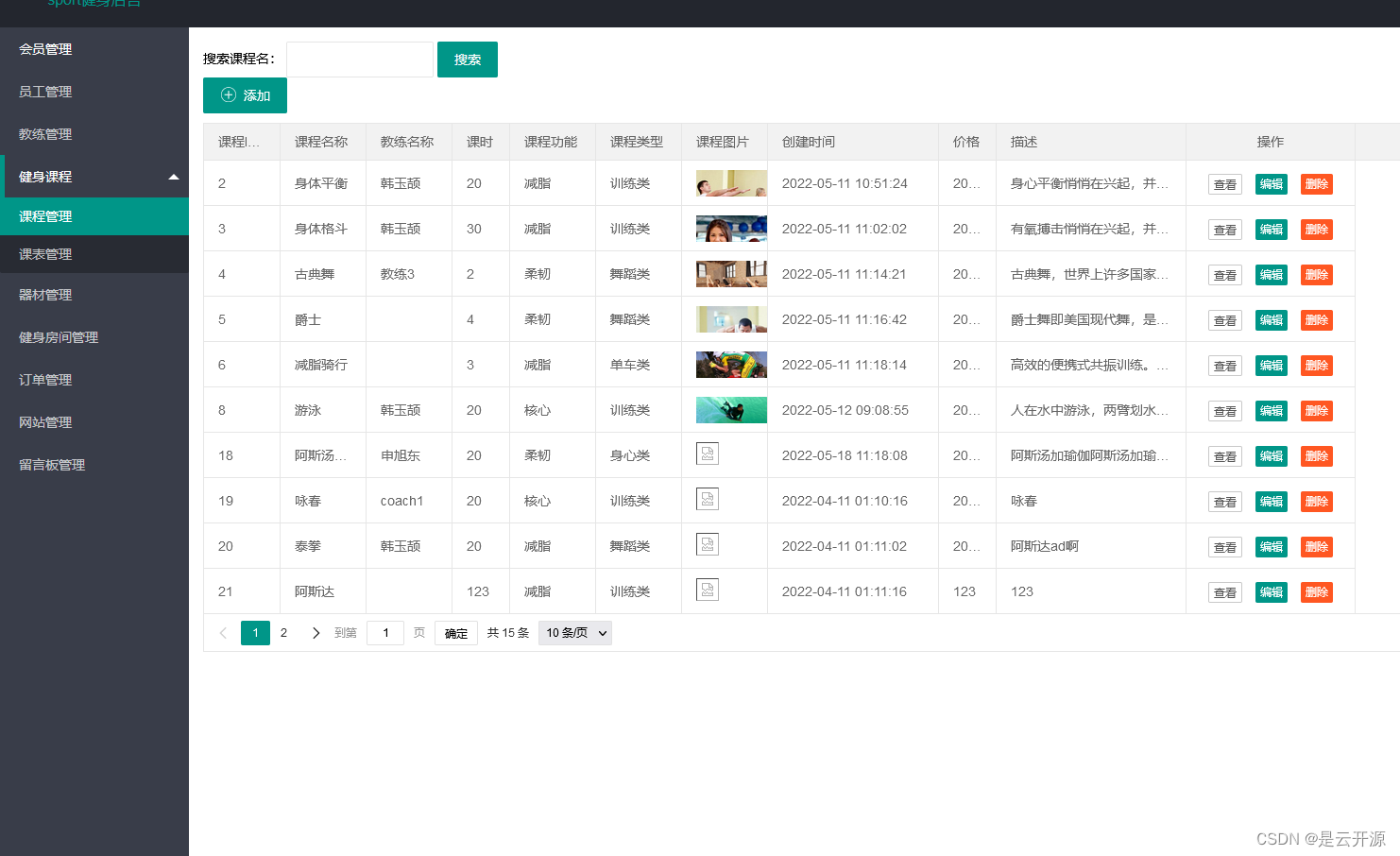View the 游泳 course
Screen dimensions: 1400x856
1225,411
